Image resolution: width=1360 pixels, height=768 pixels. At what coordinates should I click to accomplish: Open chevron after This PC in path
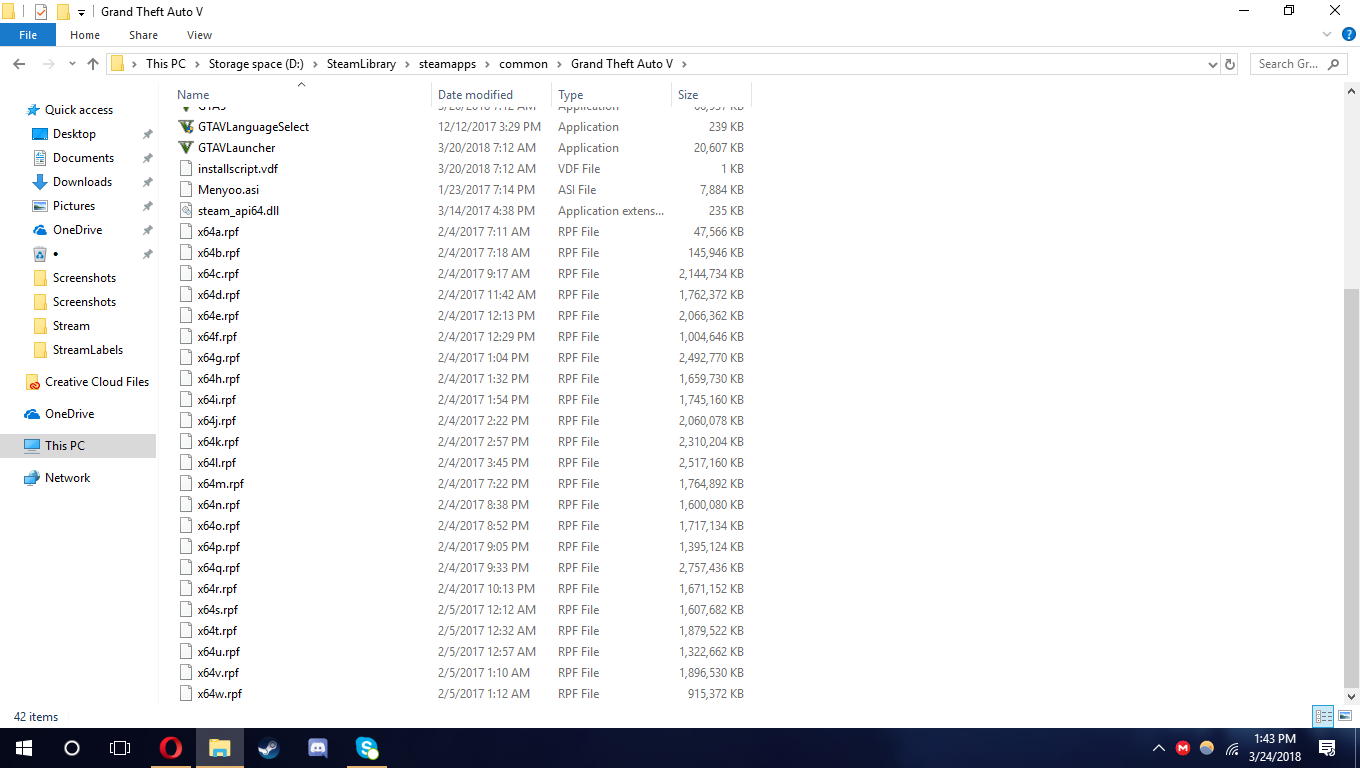197,64
